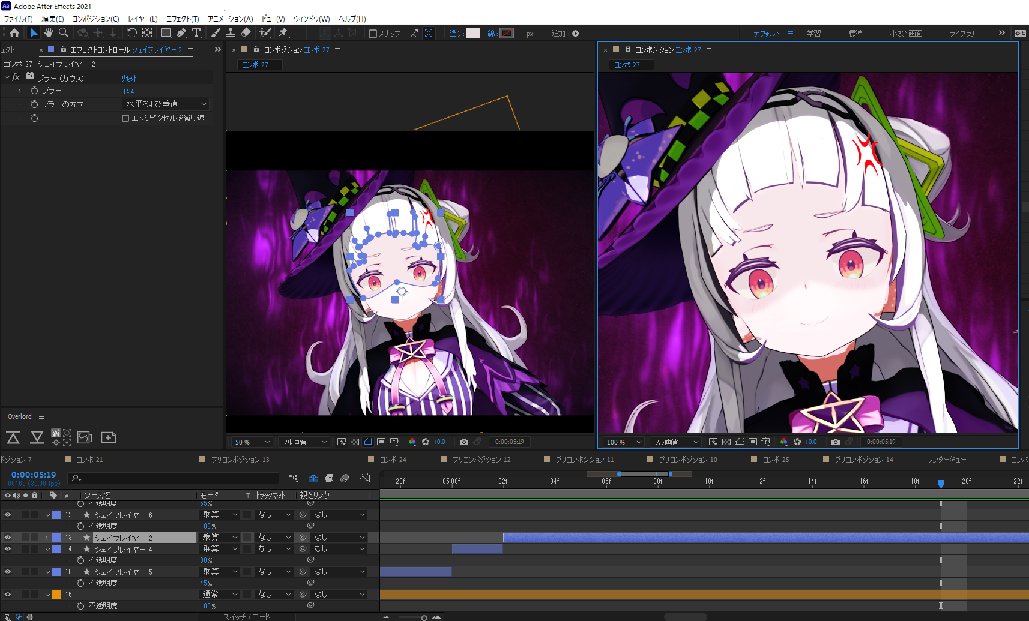This screenshot has width=1029, height=621.
Task: Click the Reset link in Effect Controls
Action: coord(129,78)
